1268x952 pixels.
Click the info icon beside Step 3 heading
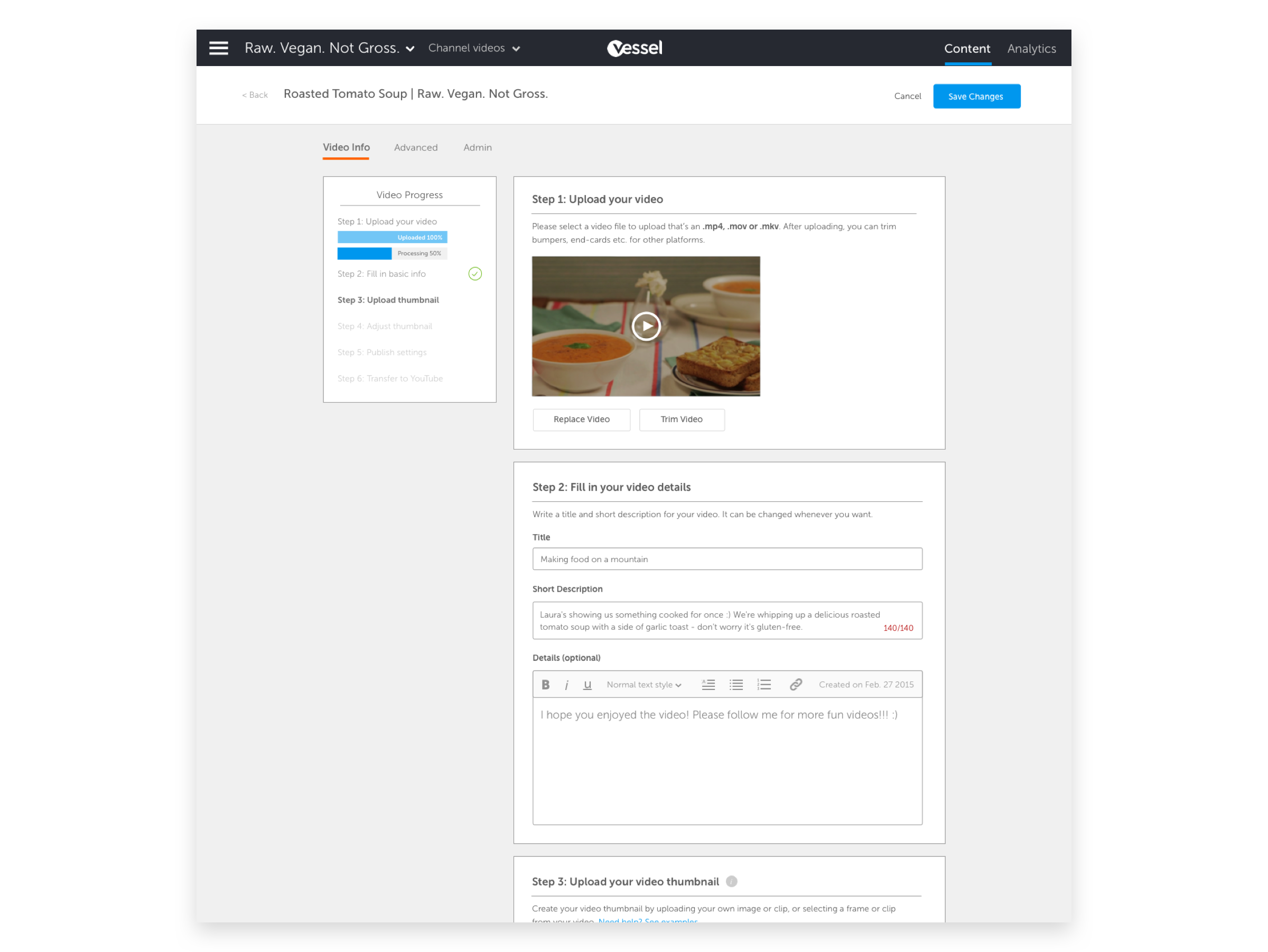[731, 882]
